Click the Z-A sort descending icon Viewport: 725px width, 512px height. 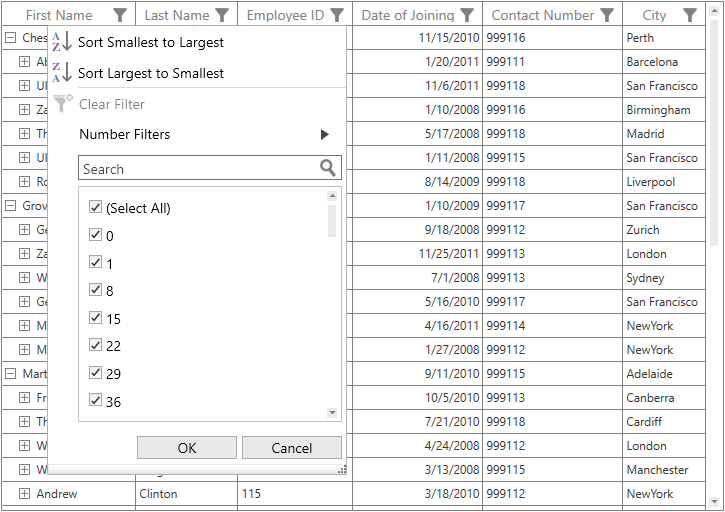[62, 73]
